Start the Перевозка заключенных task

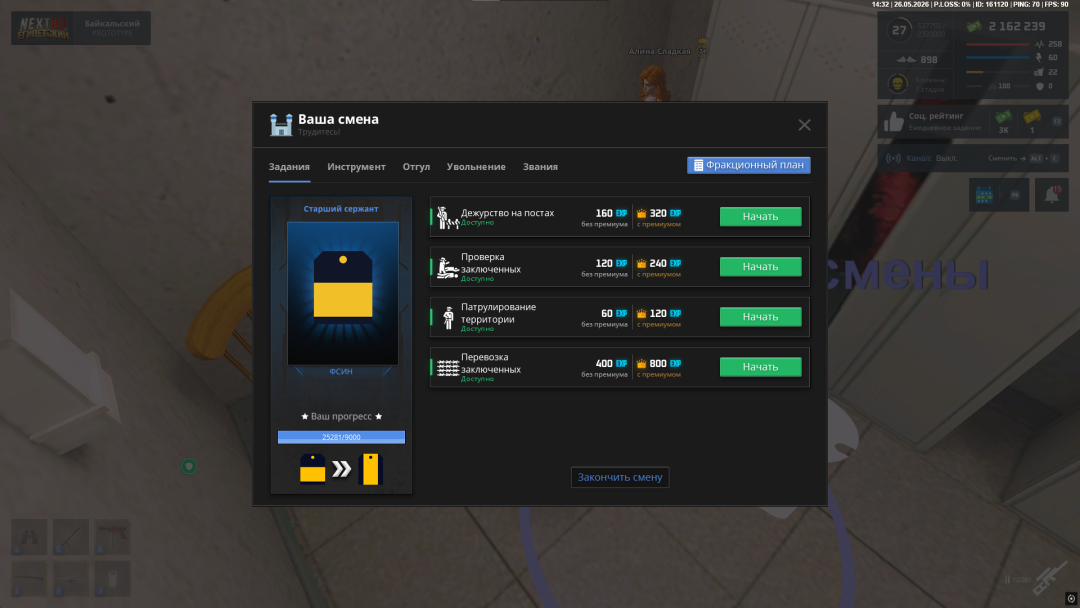pyautogui.click(x=760, y=367)
